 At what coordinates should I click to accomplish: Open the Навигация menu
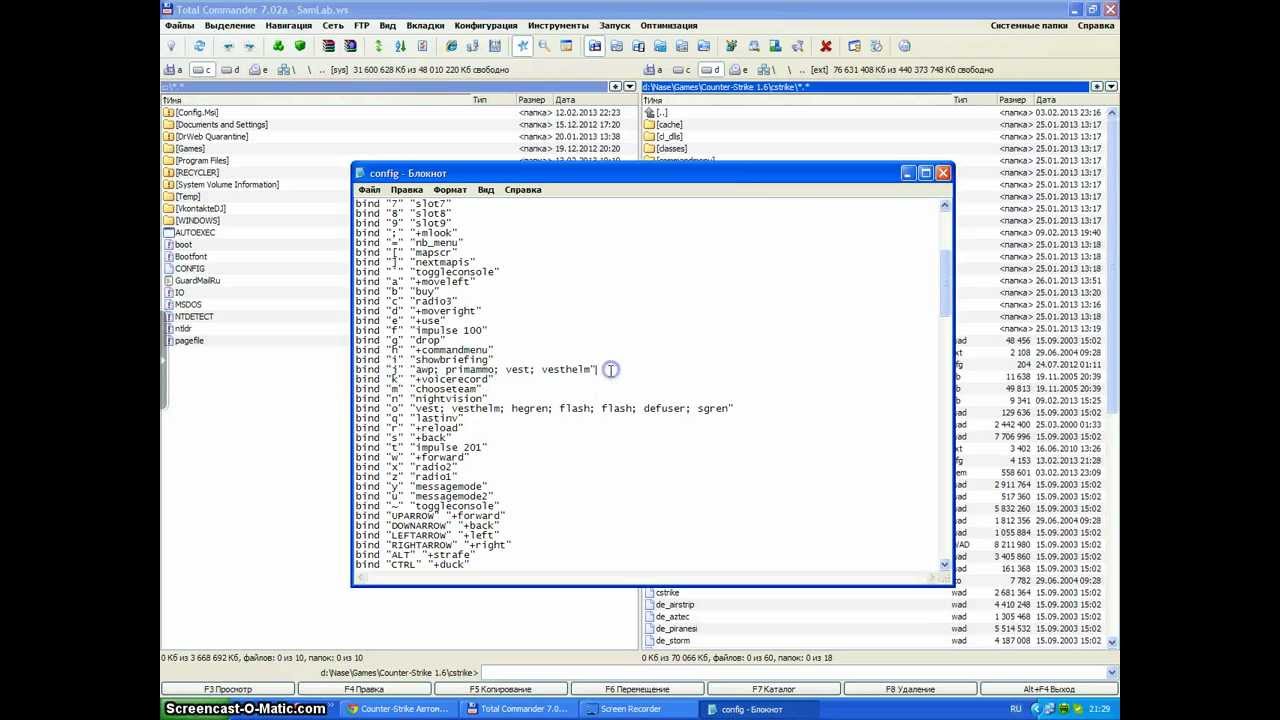(288, 26)
